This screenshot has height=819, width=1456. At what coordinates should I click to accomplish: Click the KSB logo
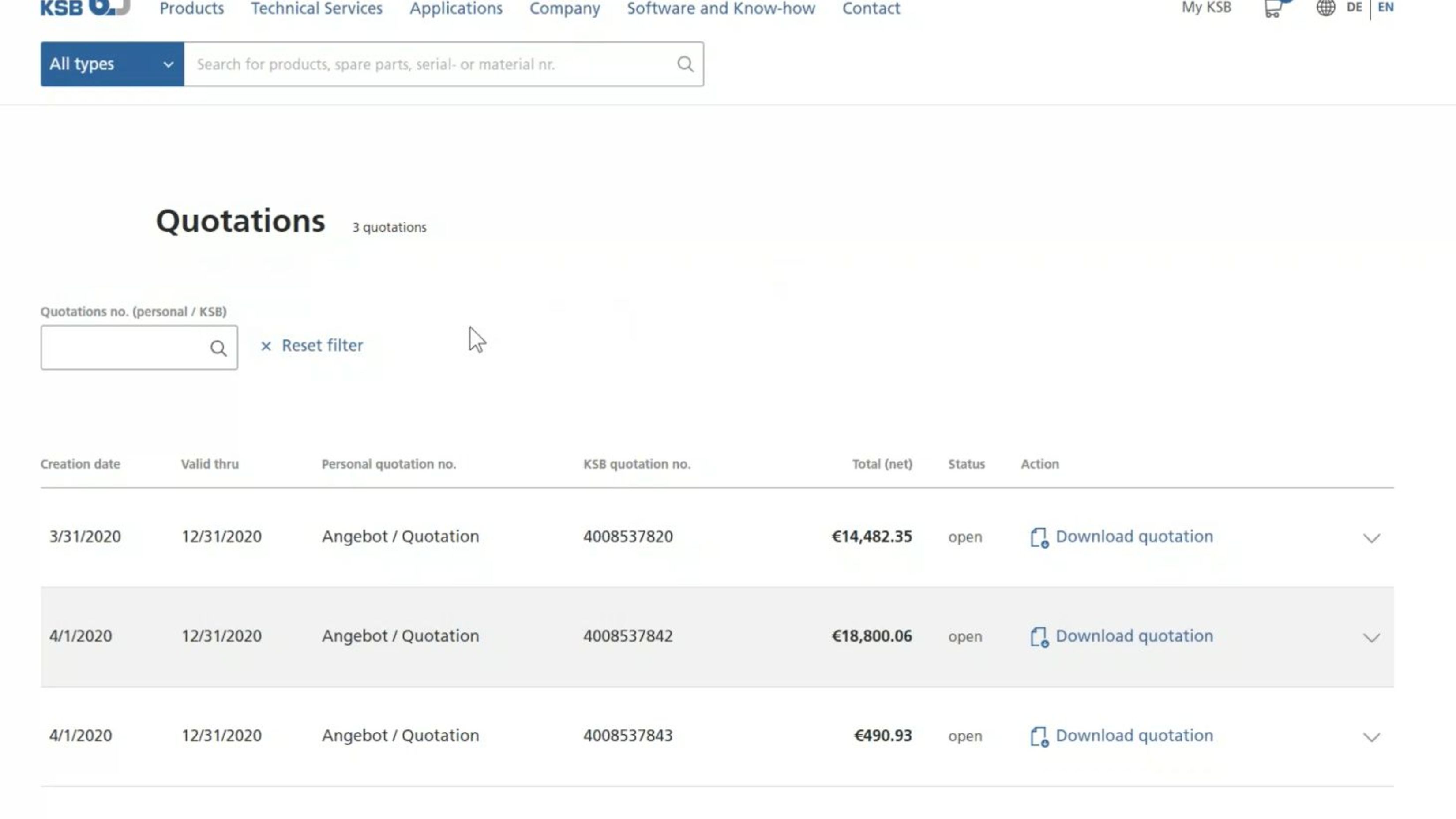click(85, 8)
